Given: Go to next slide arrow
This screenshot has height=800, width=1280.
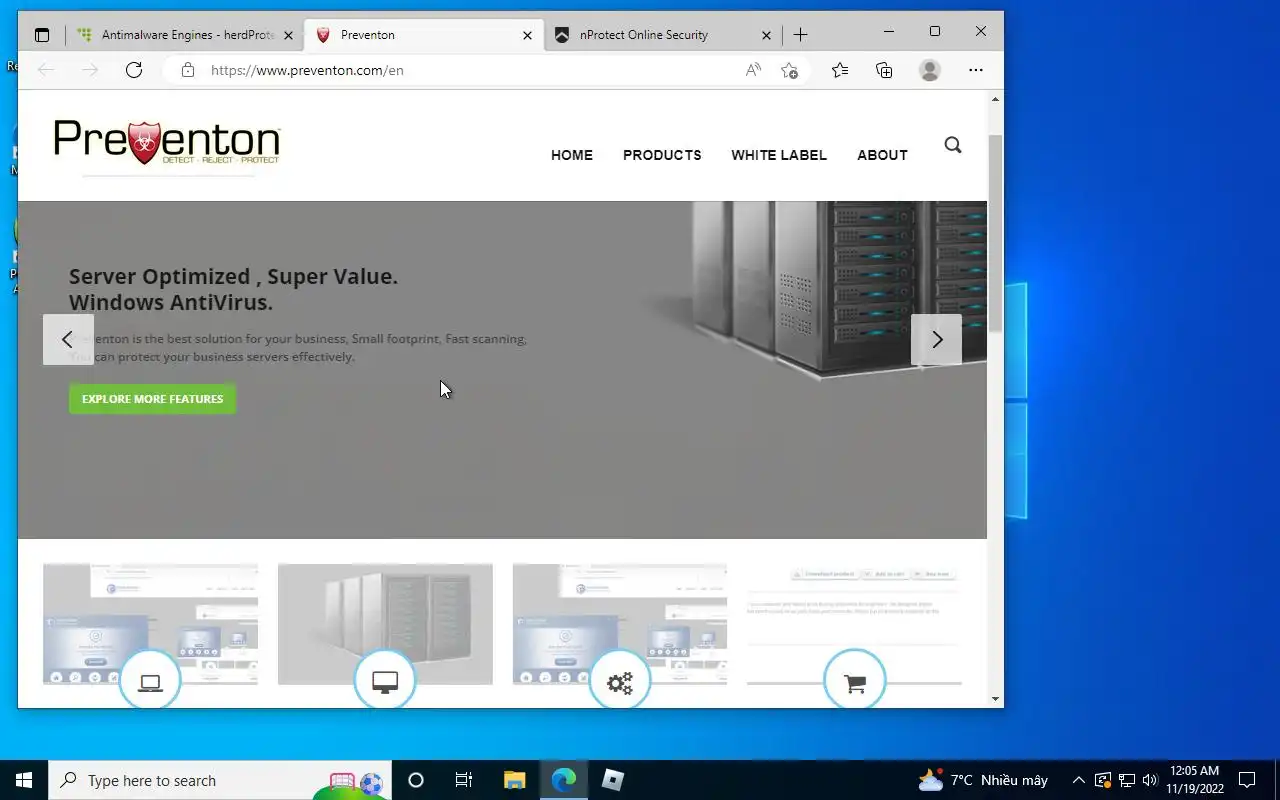Looking at the screenshot, I should point(936,339).
